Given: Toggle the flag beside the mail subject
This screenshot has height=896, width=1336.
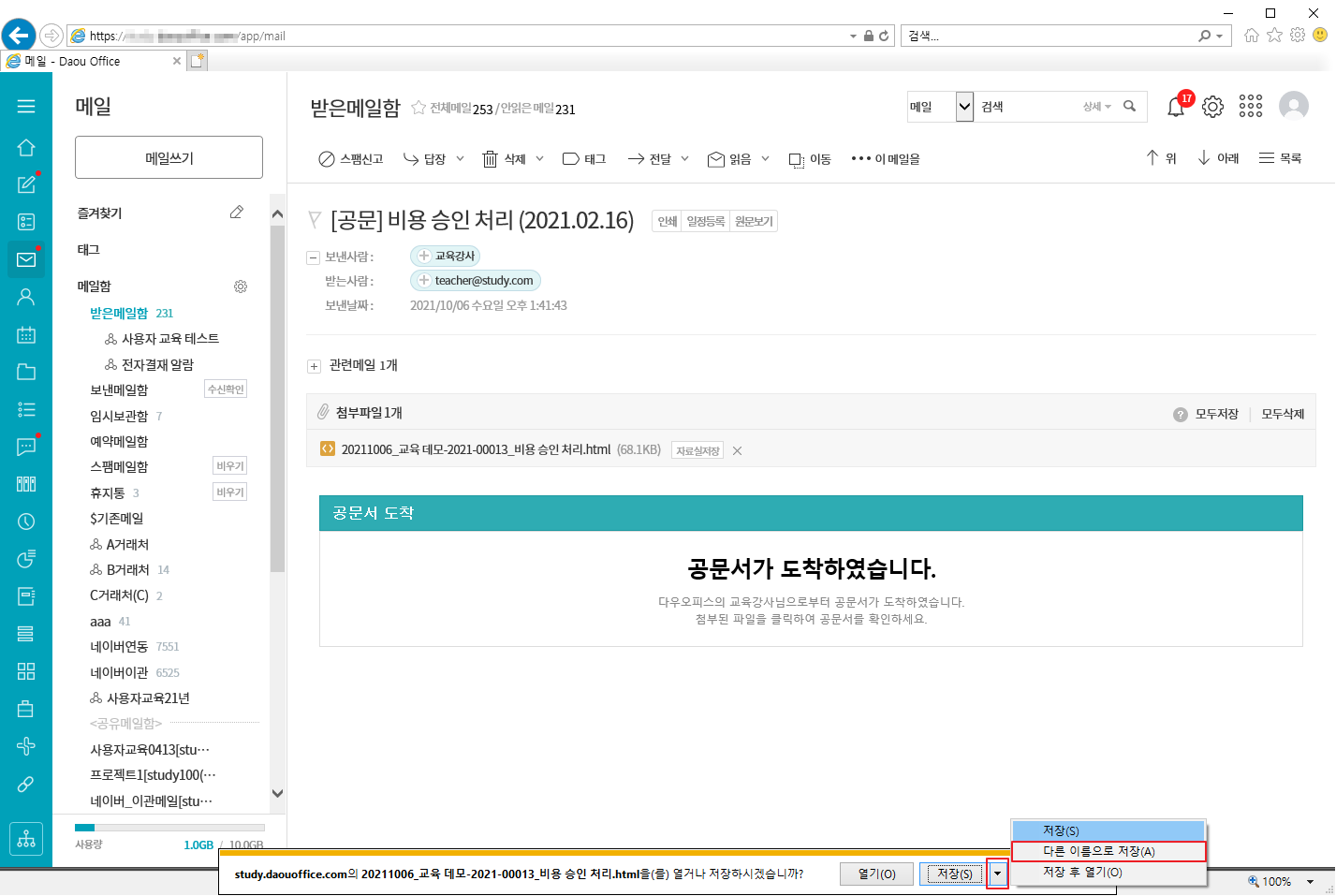Looking at the screenshot, I should point(315,220).
